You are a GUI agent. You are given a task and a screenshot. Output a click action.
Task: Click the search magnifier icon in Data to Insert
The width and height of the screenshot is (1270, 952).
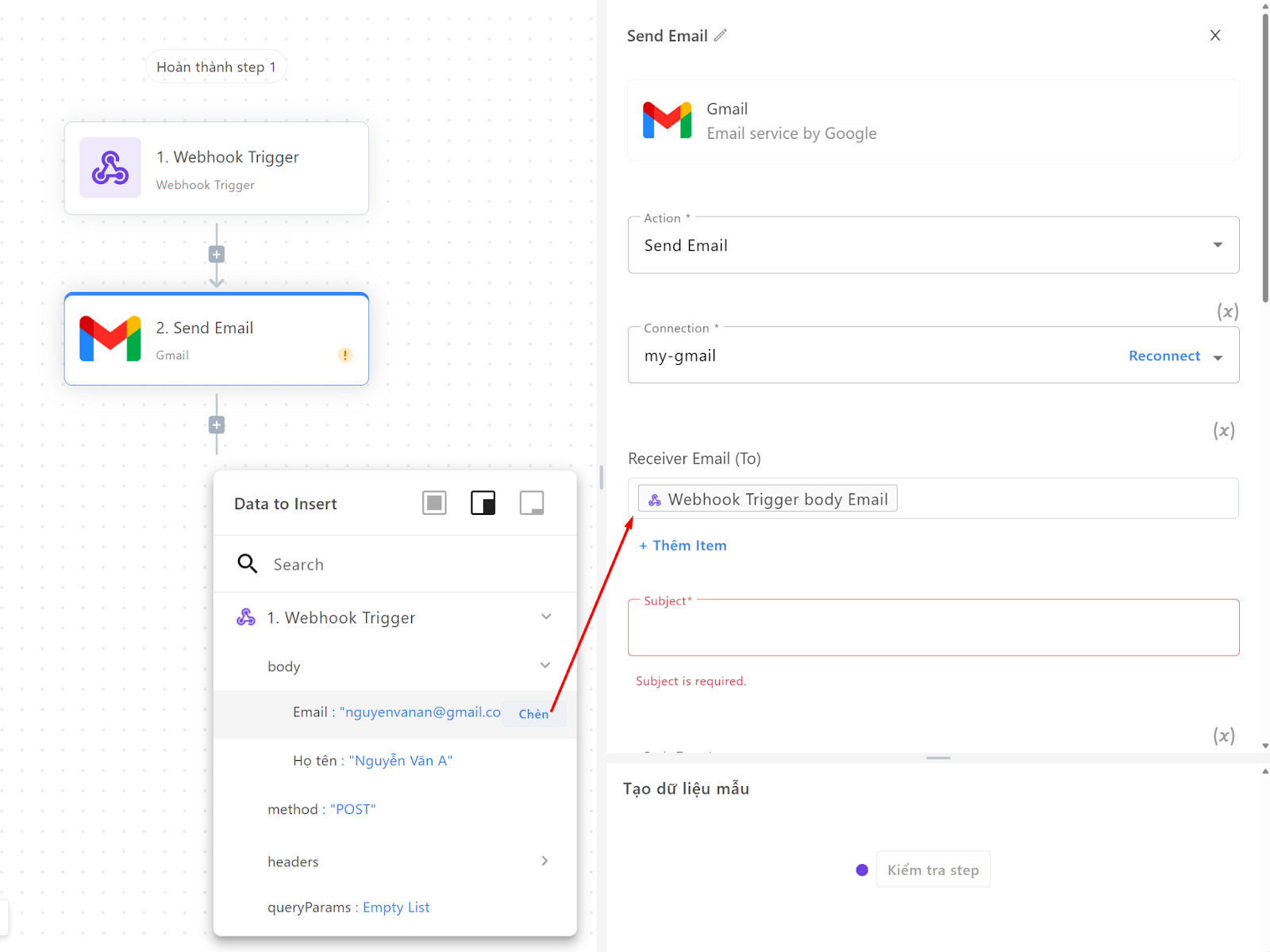point(248,564)
